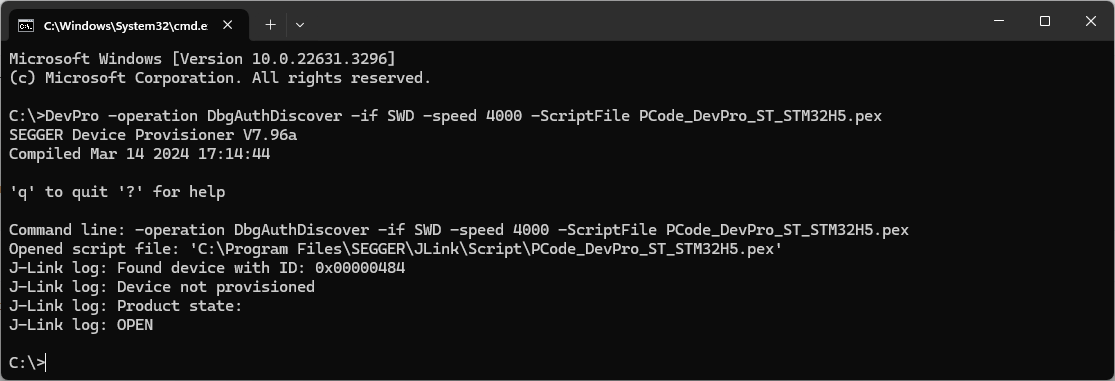The height and width of the screenshot is (381, 1115).
Task: Close the terminal window
Action: [1091, 21]
